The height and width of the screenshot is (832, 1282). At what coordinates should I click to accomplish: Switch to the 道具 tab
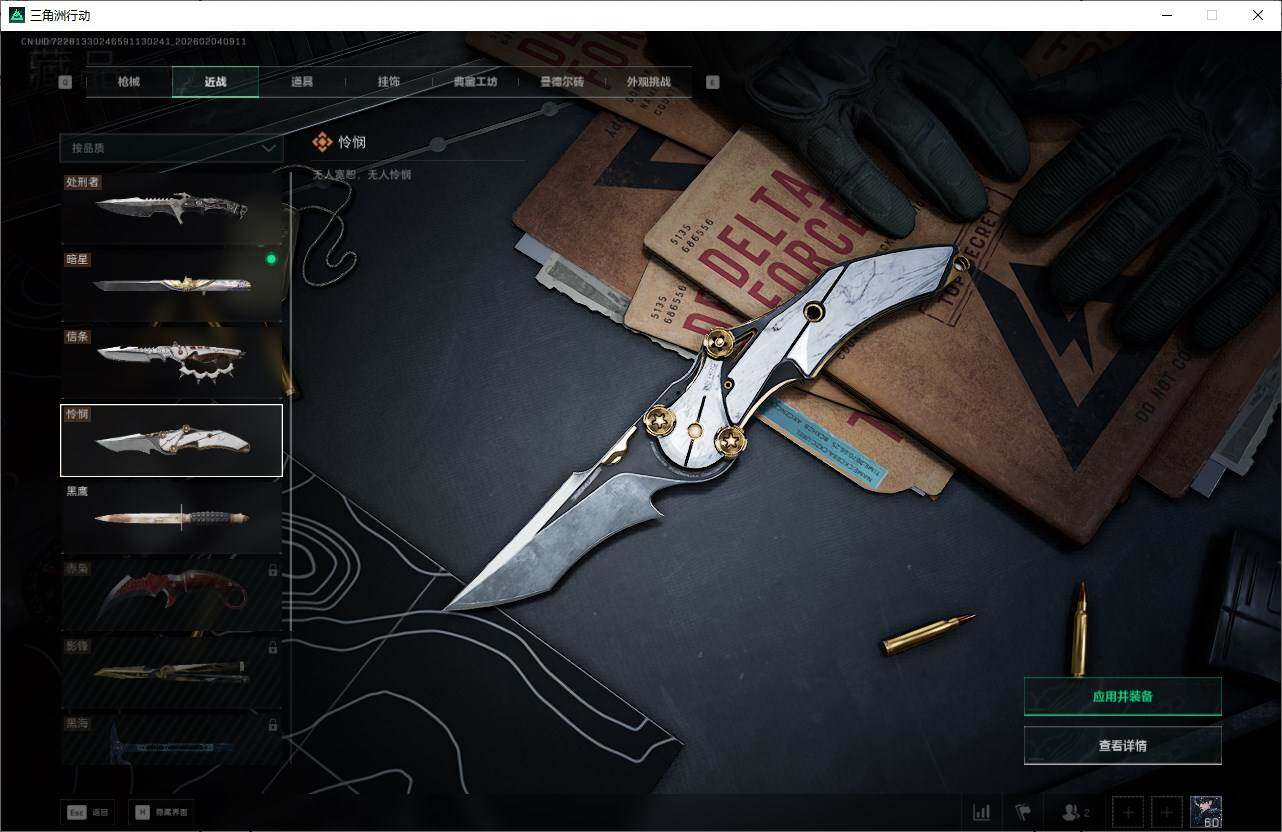pyautogui.click(x=302, y=82)
